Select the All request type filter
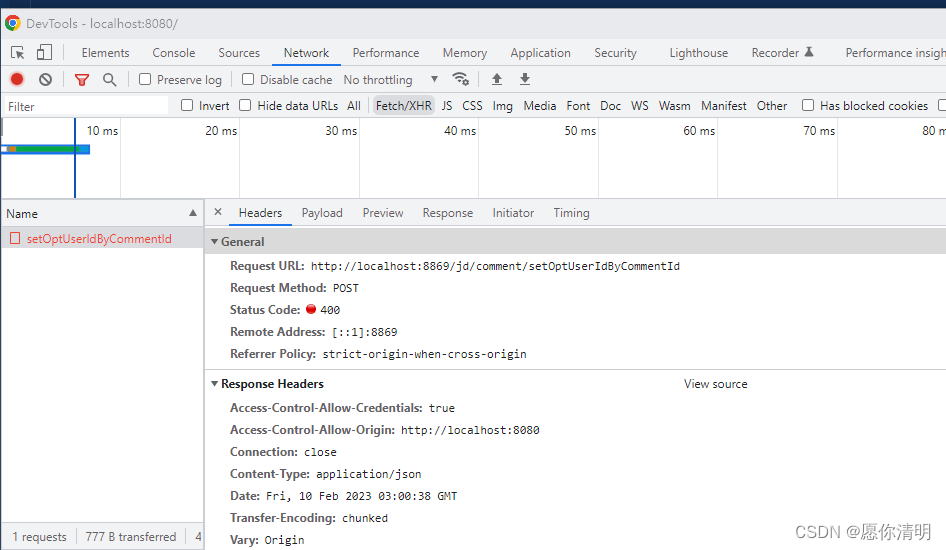Screen dimensions: 946x550 tap(354, 106)
